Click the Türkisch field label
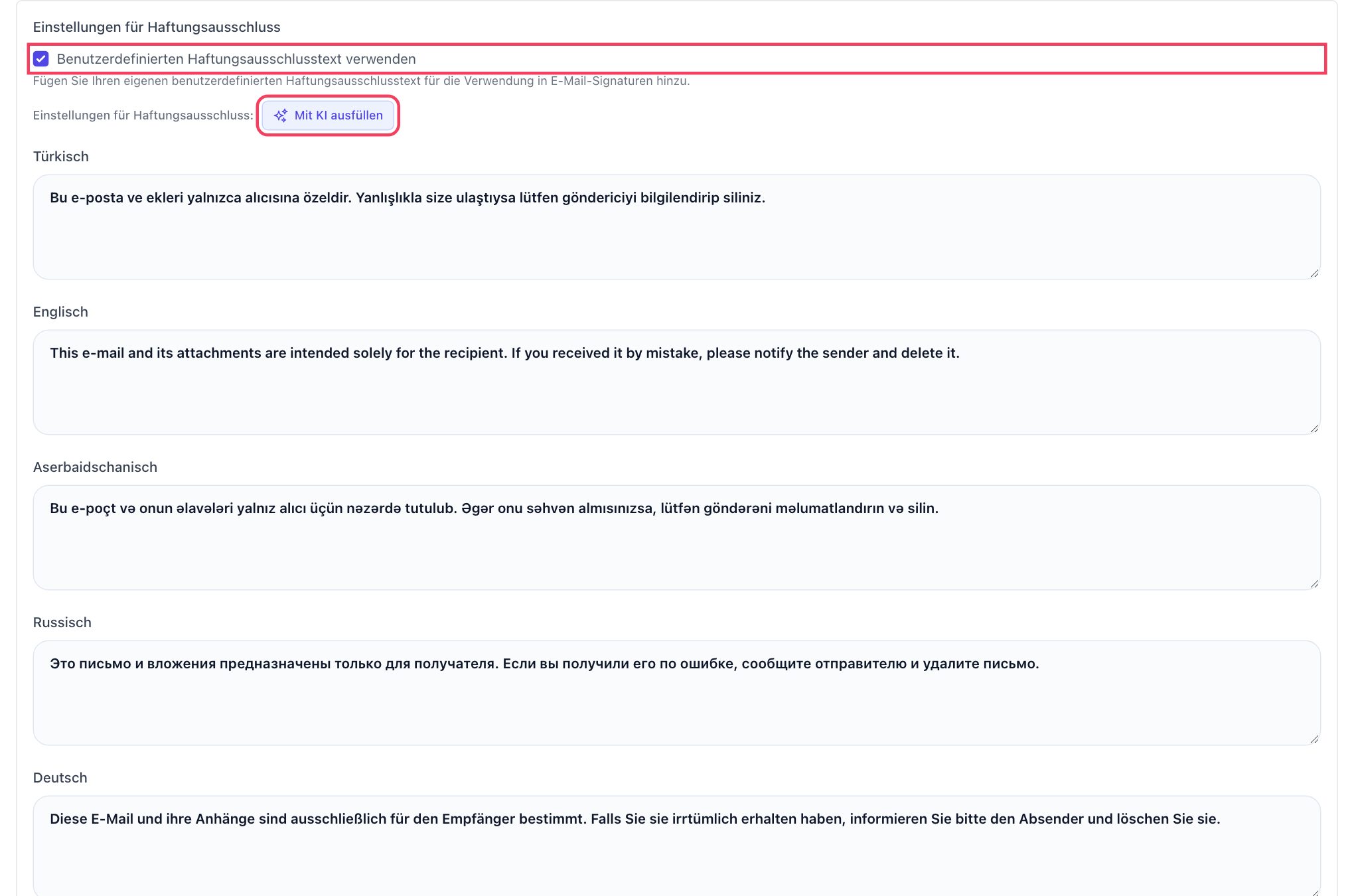Viewport: 1354px width, 896px height. (x=61, y=157)
